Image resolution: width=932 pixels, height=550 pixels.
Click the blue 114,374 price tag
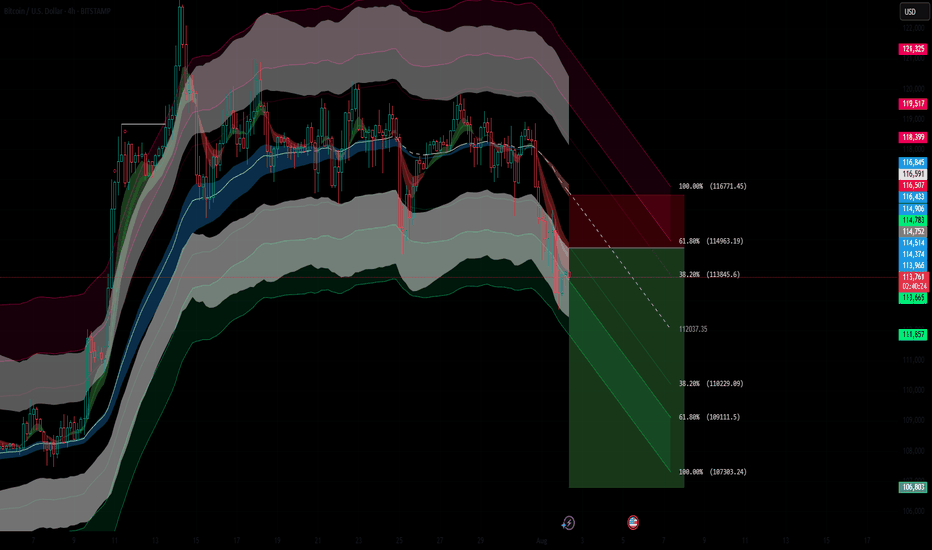913,254
